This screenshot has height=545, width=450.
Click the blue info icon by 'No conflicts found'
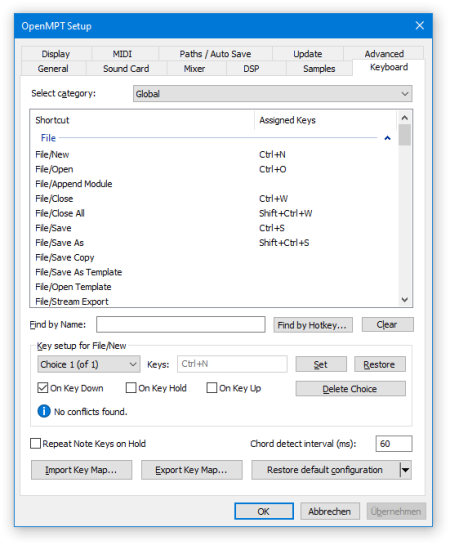point(44,411)
